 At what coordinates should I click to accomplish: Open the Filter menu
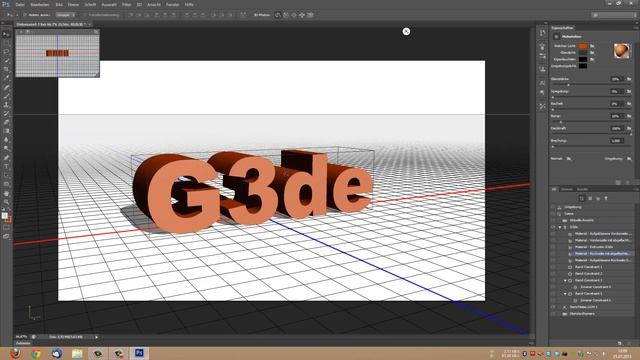(127, 4)
